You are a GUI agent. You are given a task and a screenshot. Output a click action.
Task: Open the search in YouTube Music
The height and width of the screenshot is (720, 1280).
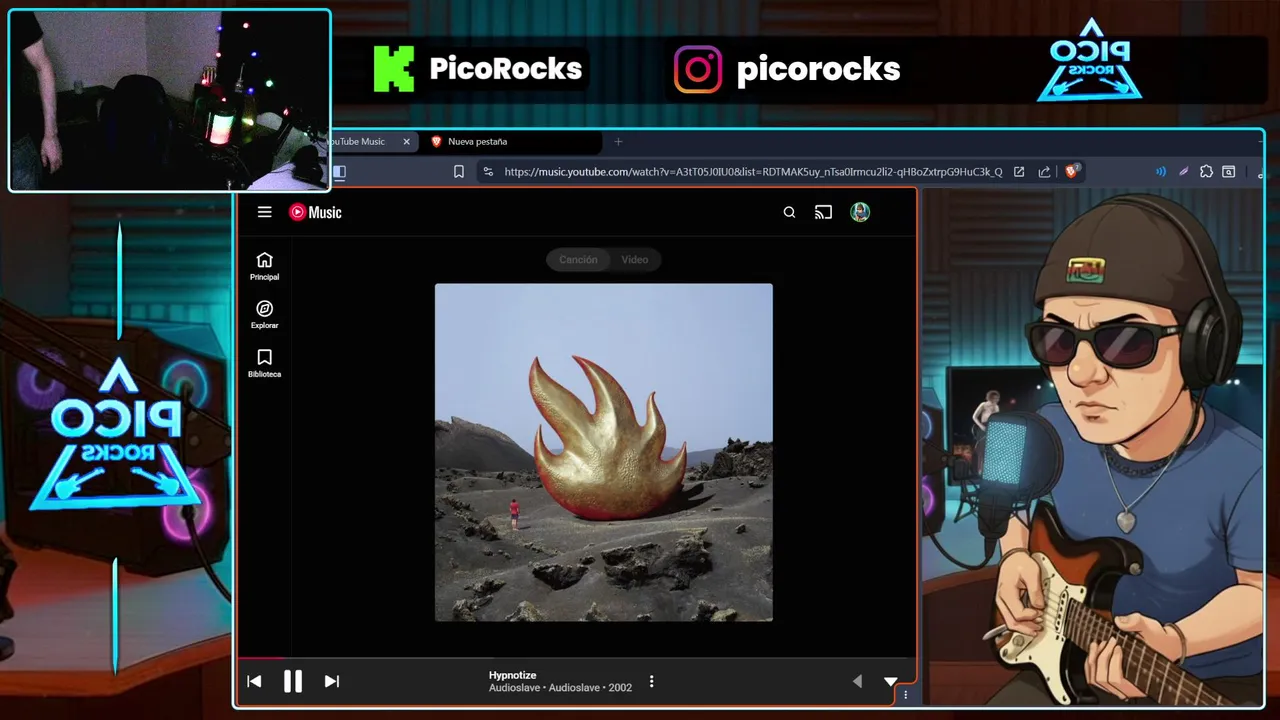point(789,212)
